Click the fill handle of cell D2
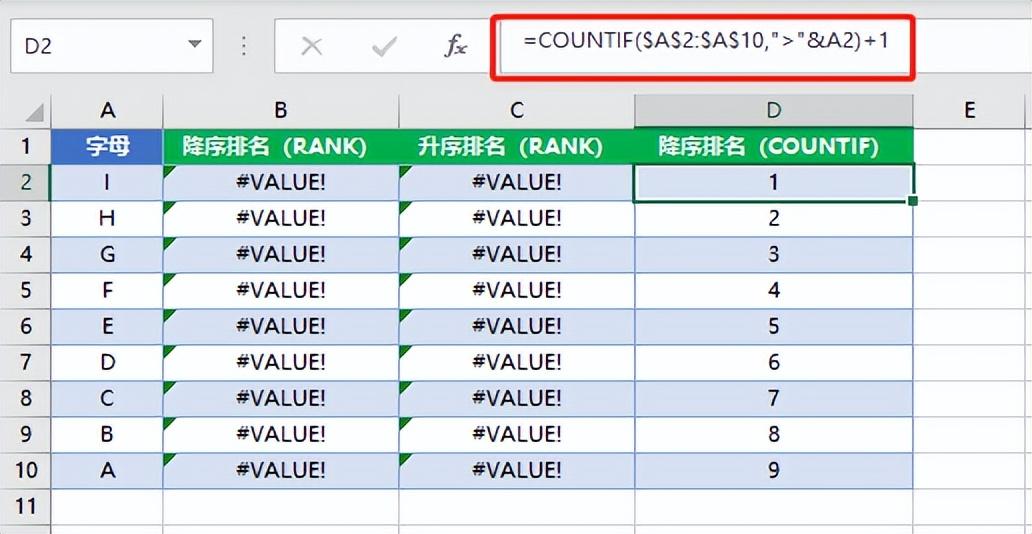This screenshot has height=534, width=1032. tap(913, 200)
